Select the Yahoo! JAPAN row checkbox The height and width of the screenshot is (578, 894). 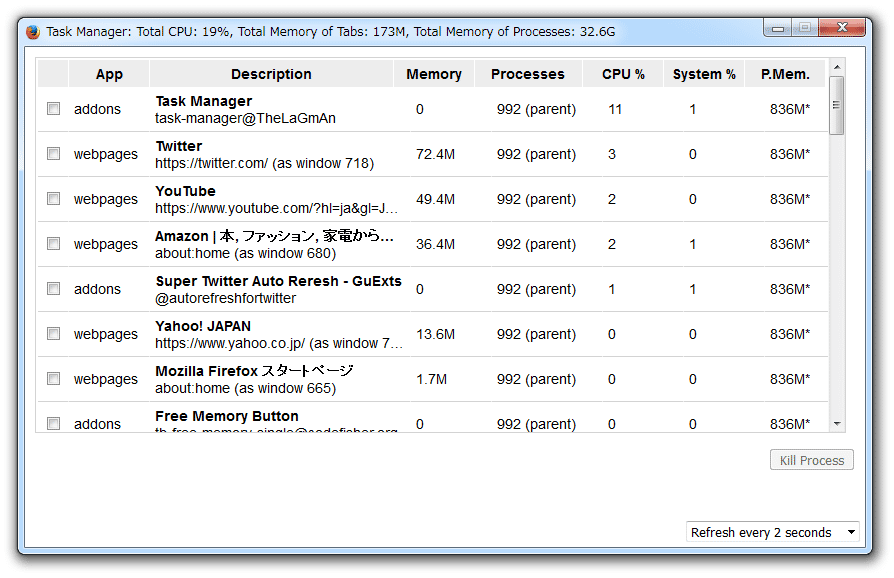54,333
